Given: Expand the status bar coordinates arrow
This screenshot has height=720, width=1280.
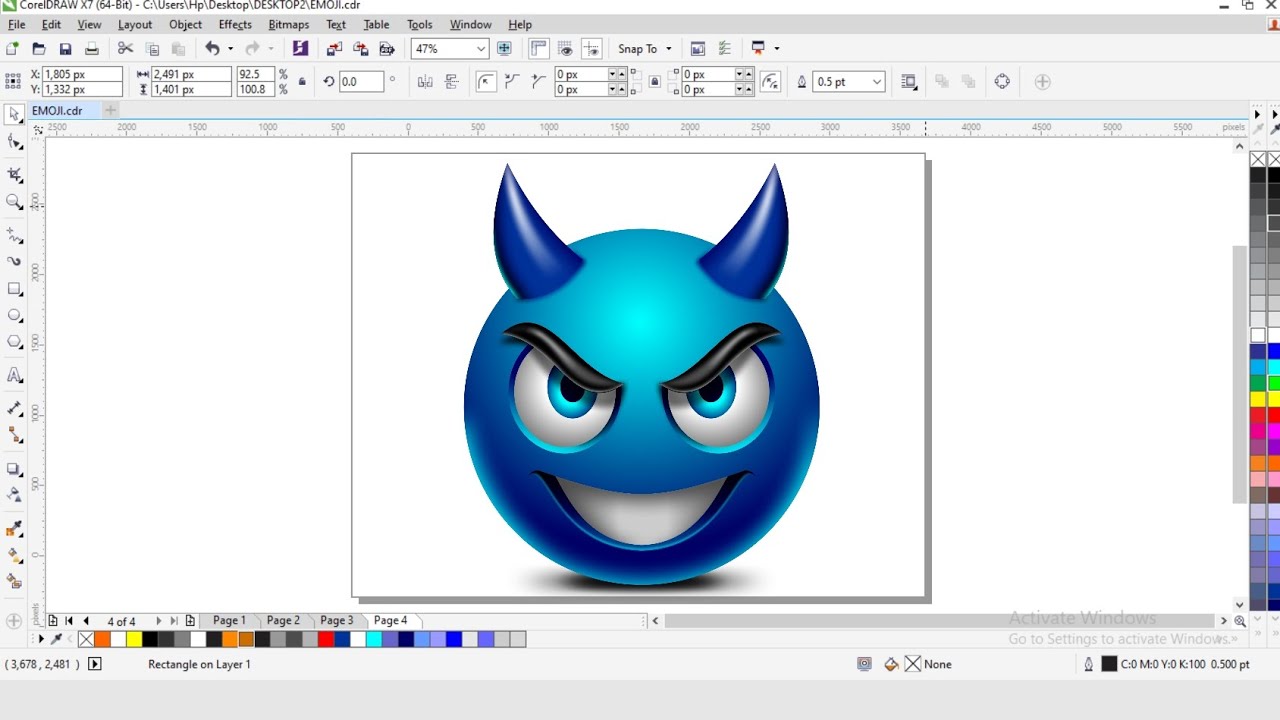Looking at the screenshot, I should click(95, 664).
